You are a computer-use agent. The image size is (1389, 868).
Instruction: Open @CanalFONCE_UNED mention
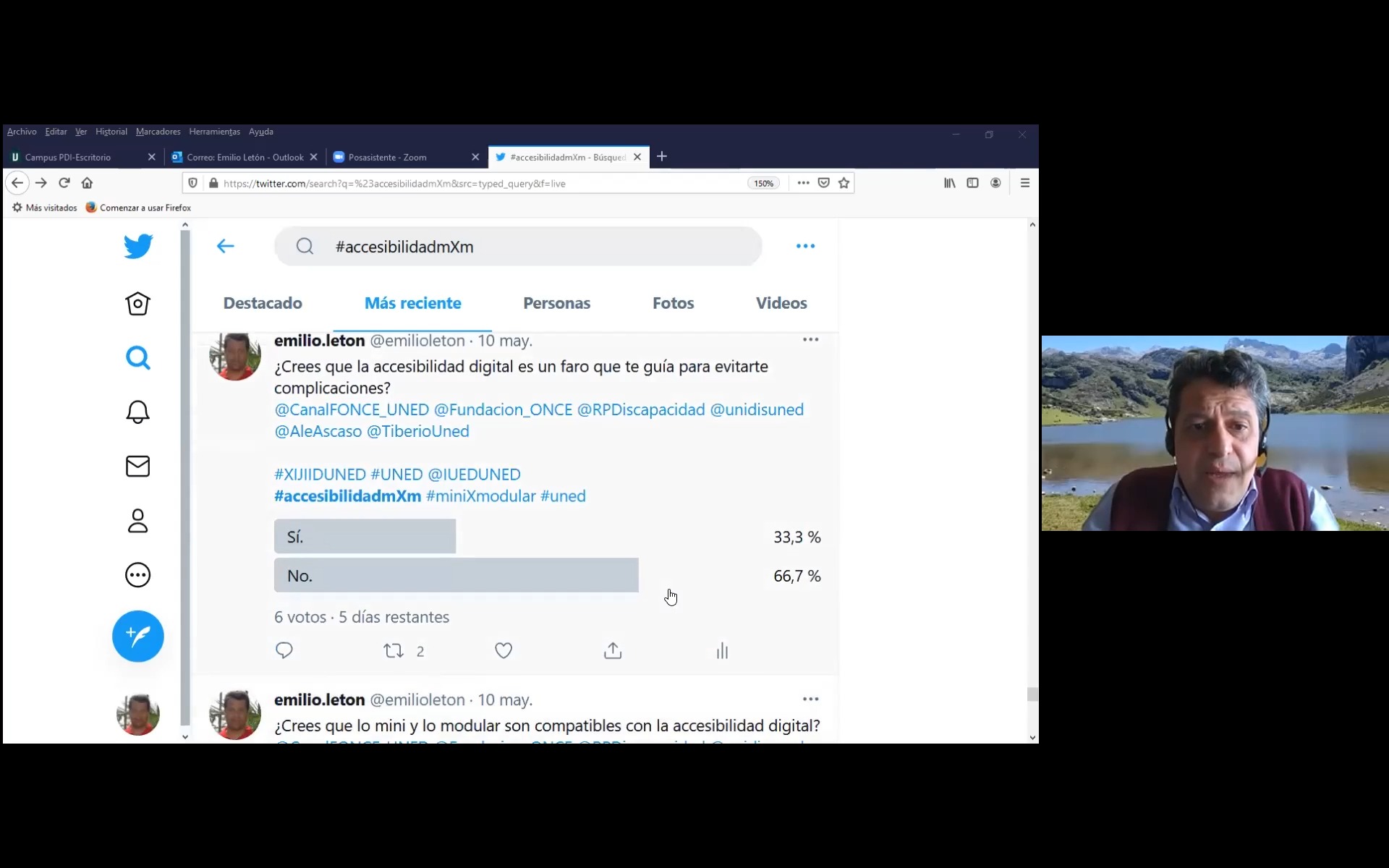coord(352,409)
